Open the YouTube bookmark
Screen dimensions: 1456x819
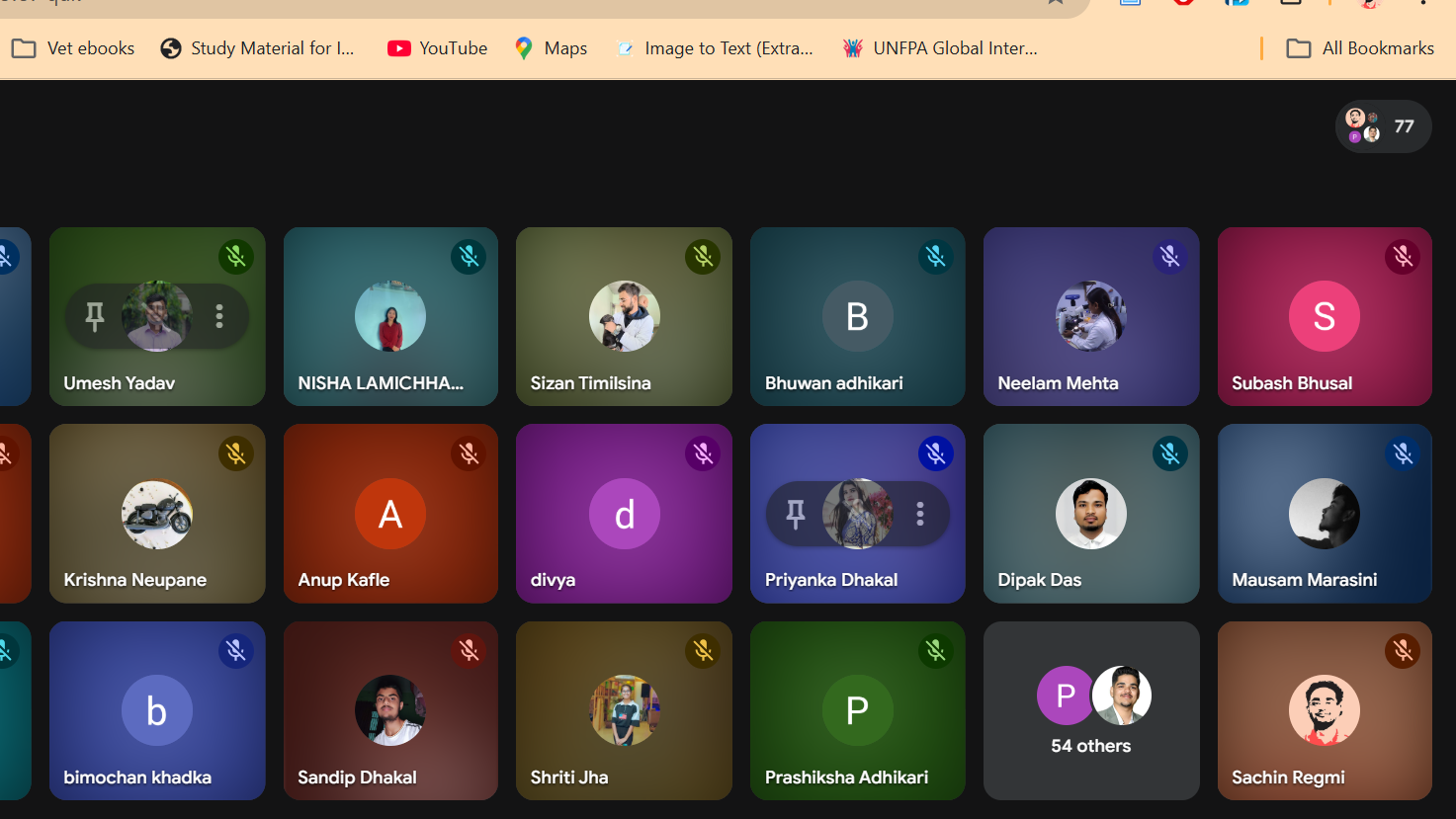coord(438,48)
